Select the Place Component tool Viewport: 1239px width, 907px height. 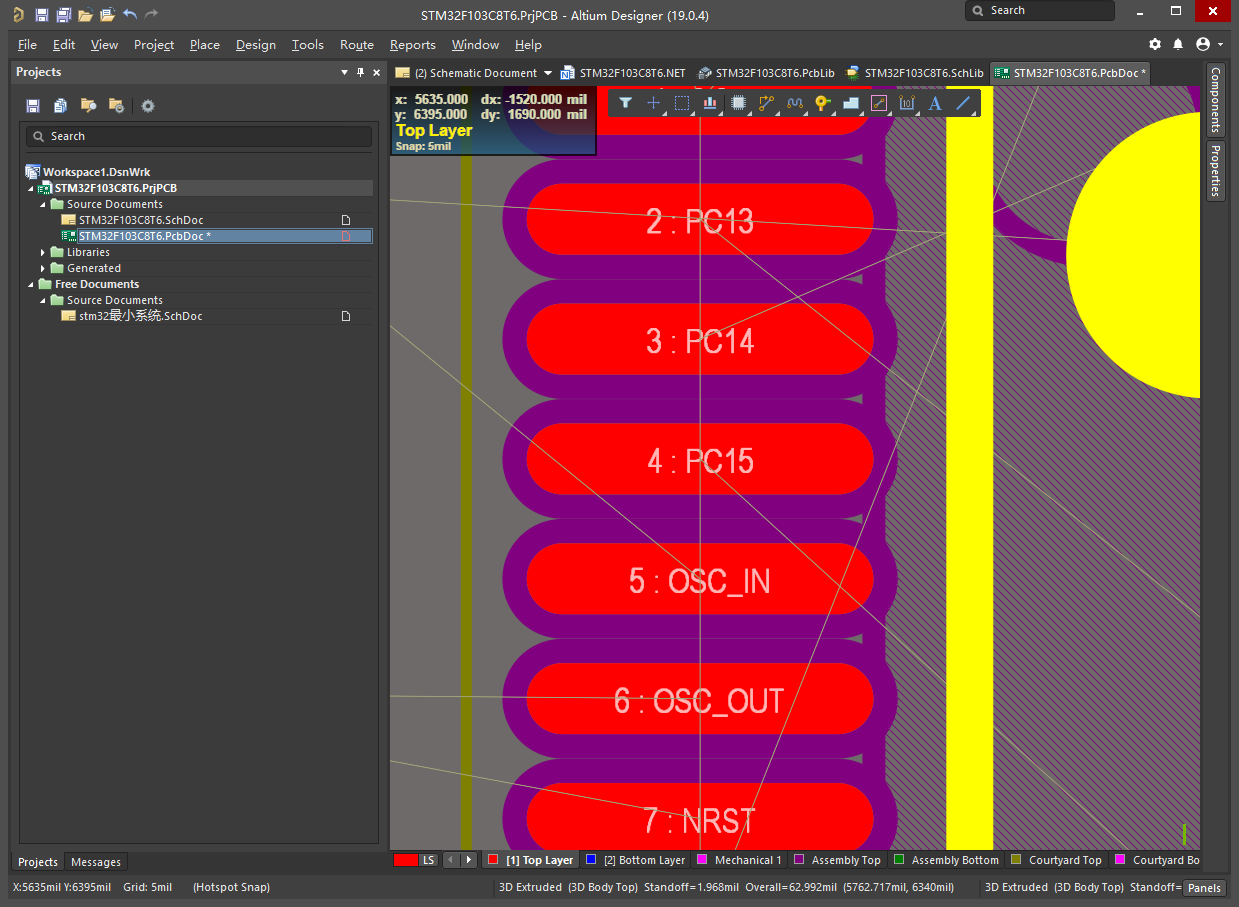click(739, 103)
